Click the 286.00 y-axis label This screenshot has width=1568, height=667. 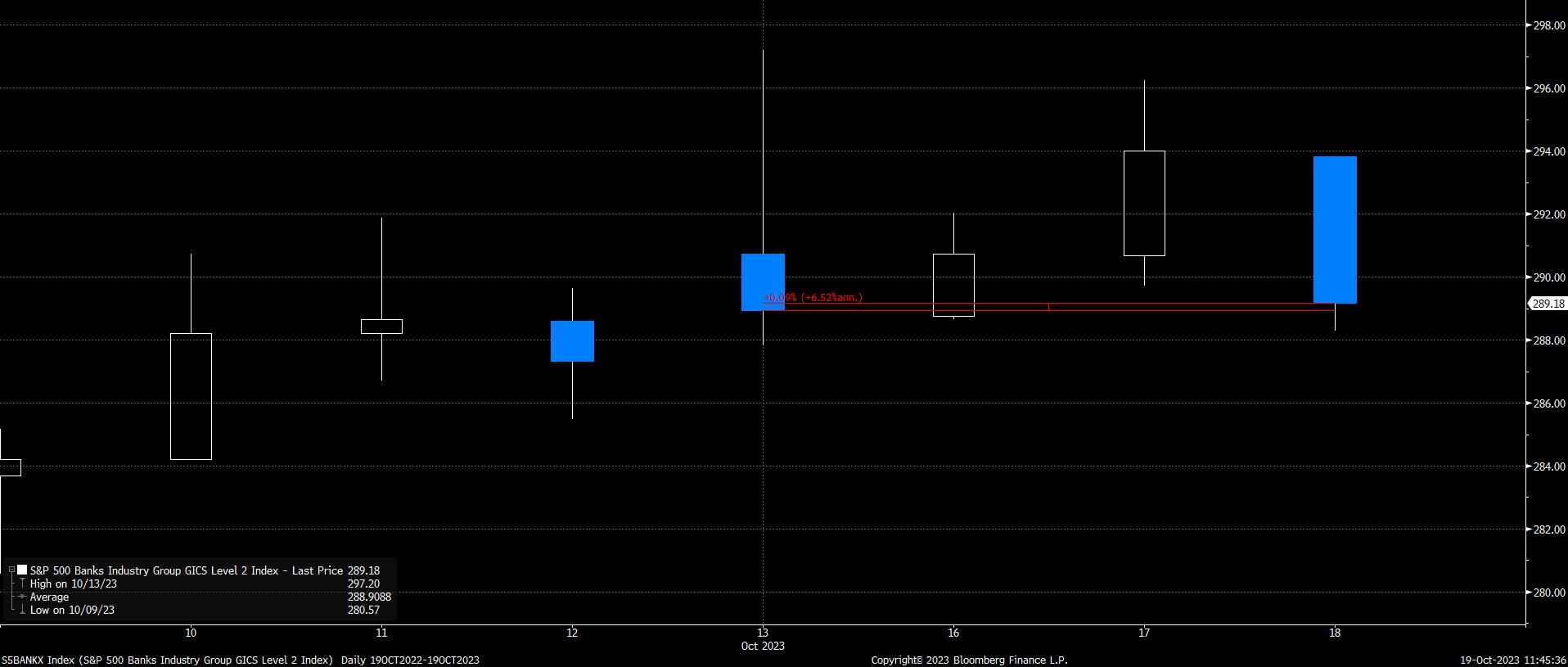1548,403
